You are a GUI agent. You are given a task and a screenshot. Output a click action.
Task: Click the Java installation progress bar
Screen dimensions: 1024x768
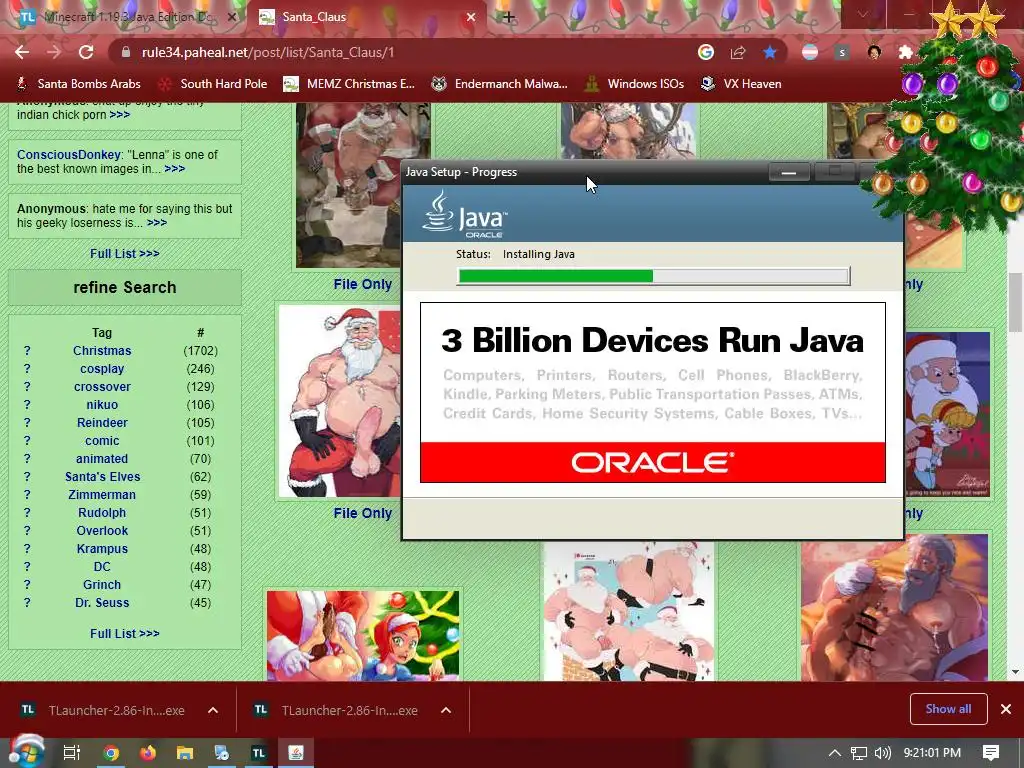coord(653,276)
